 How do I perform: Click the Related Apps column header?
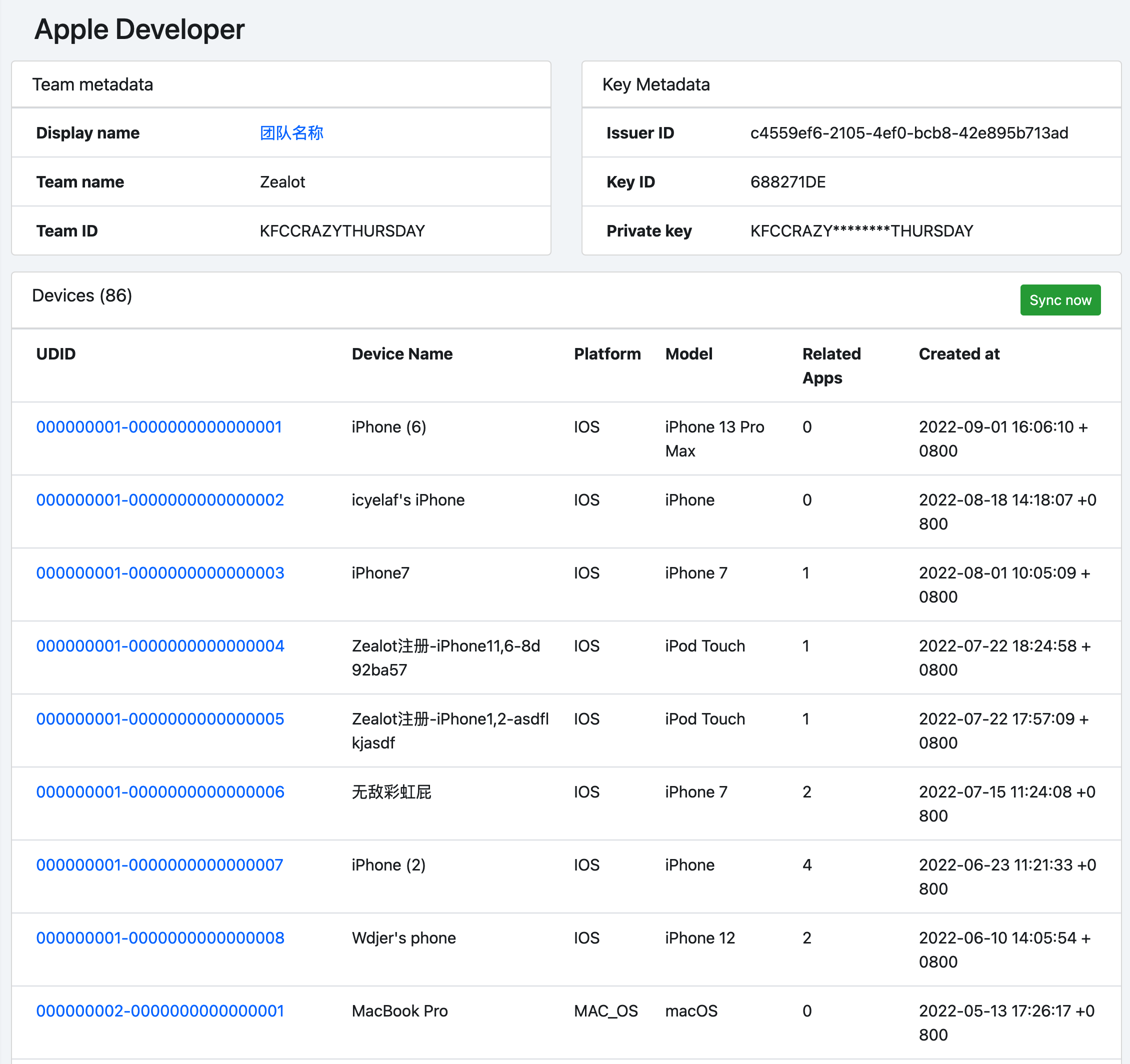(831, 366)
